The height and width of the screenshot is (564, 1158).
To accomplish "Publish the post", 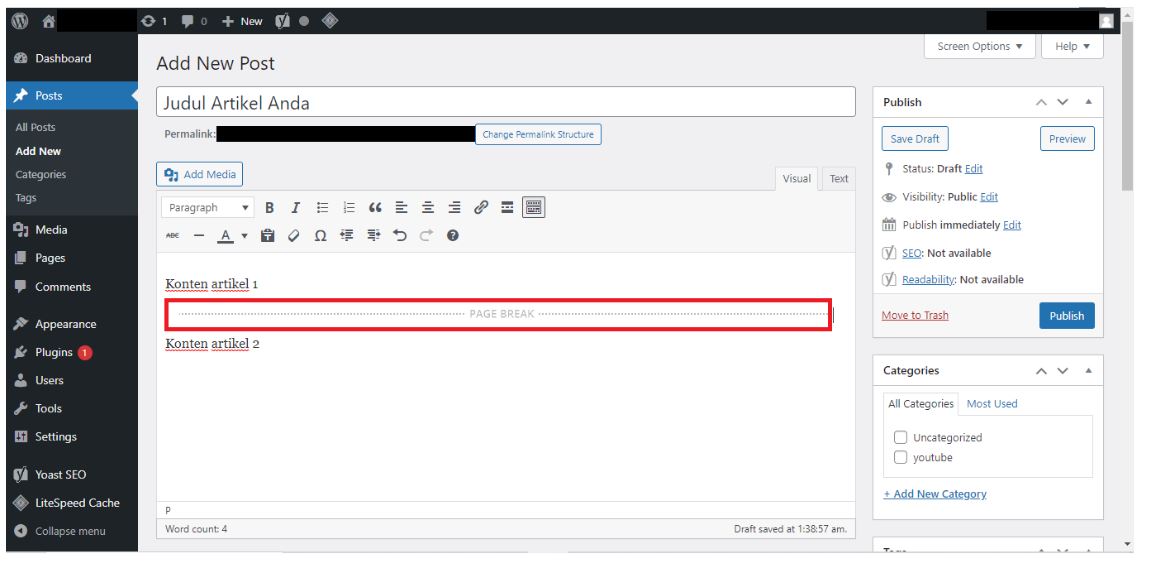I will [x=1066, y=316].
